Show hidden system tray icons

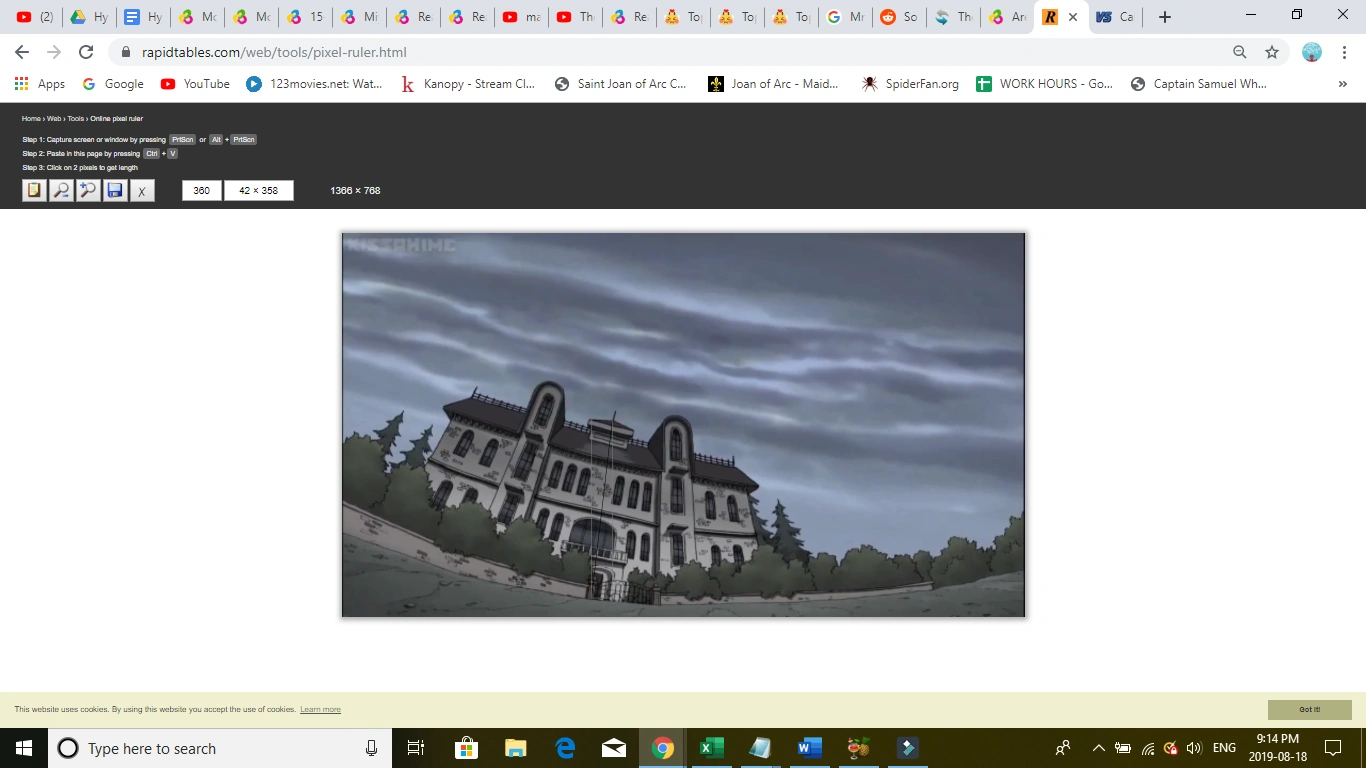click(1098, 748)
